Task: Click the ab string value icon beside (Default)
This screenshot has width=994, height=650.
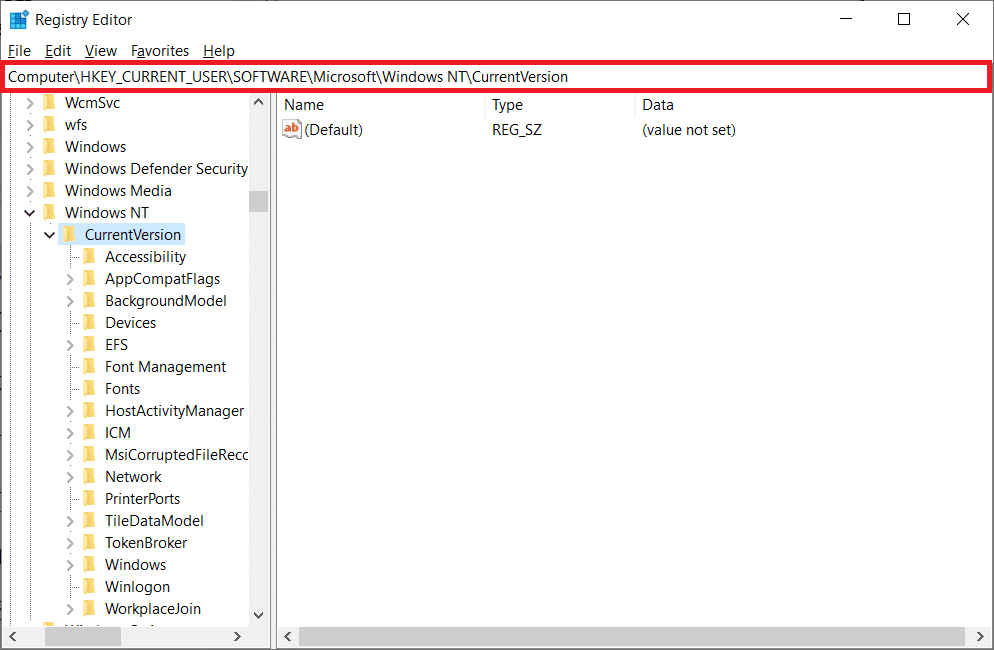Action: point(293,129)
